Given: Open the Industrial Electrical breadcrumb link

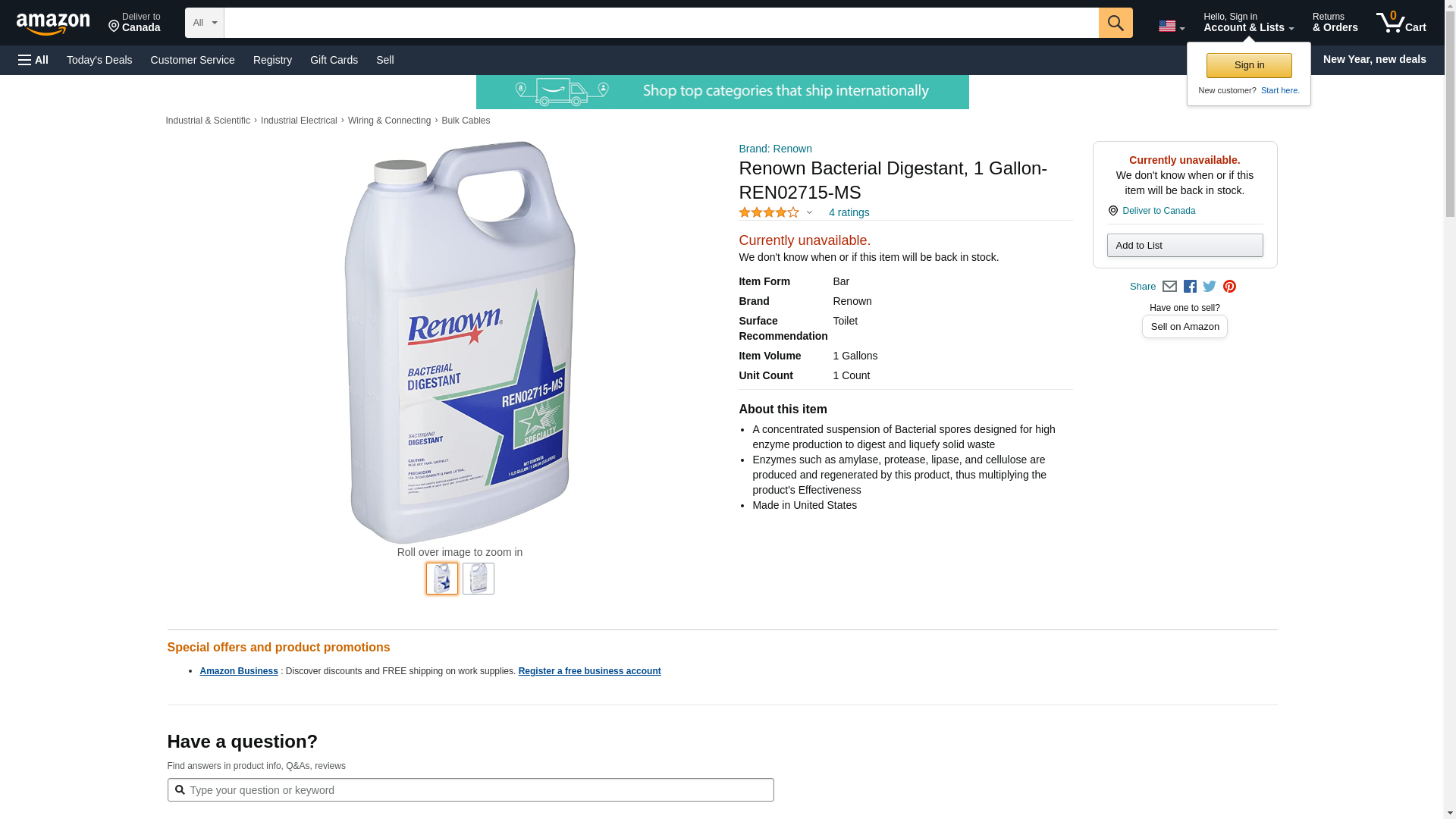Looking at the screenshot, I should pos(299,121).
